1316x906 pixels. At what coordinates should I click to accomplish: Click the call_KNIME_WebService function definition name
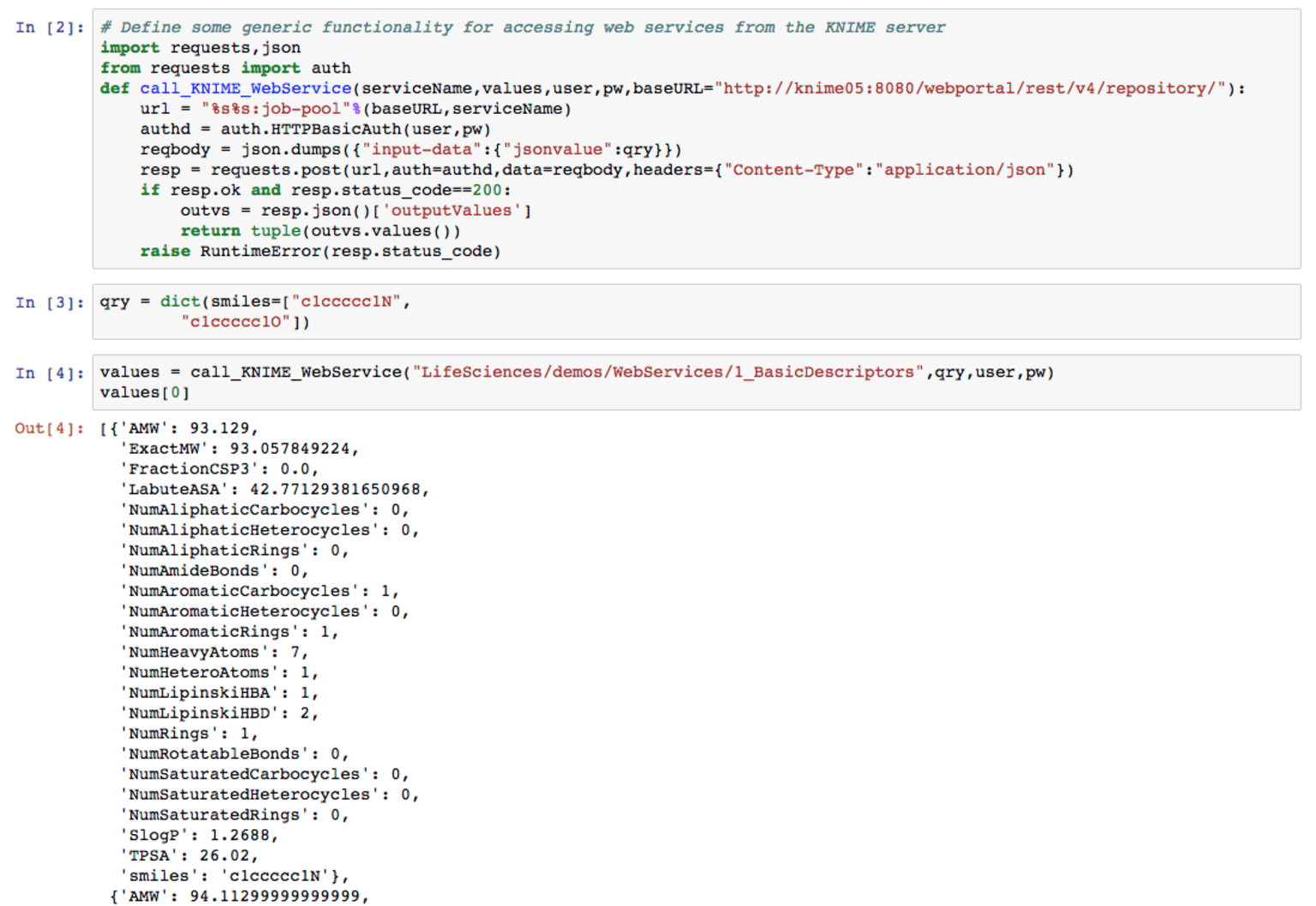tap(246, 89)
